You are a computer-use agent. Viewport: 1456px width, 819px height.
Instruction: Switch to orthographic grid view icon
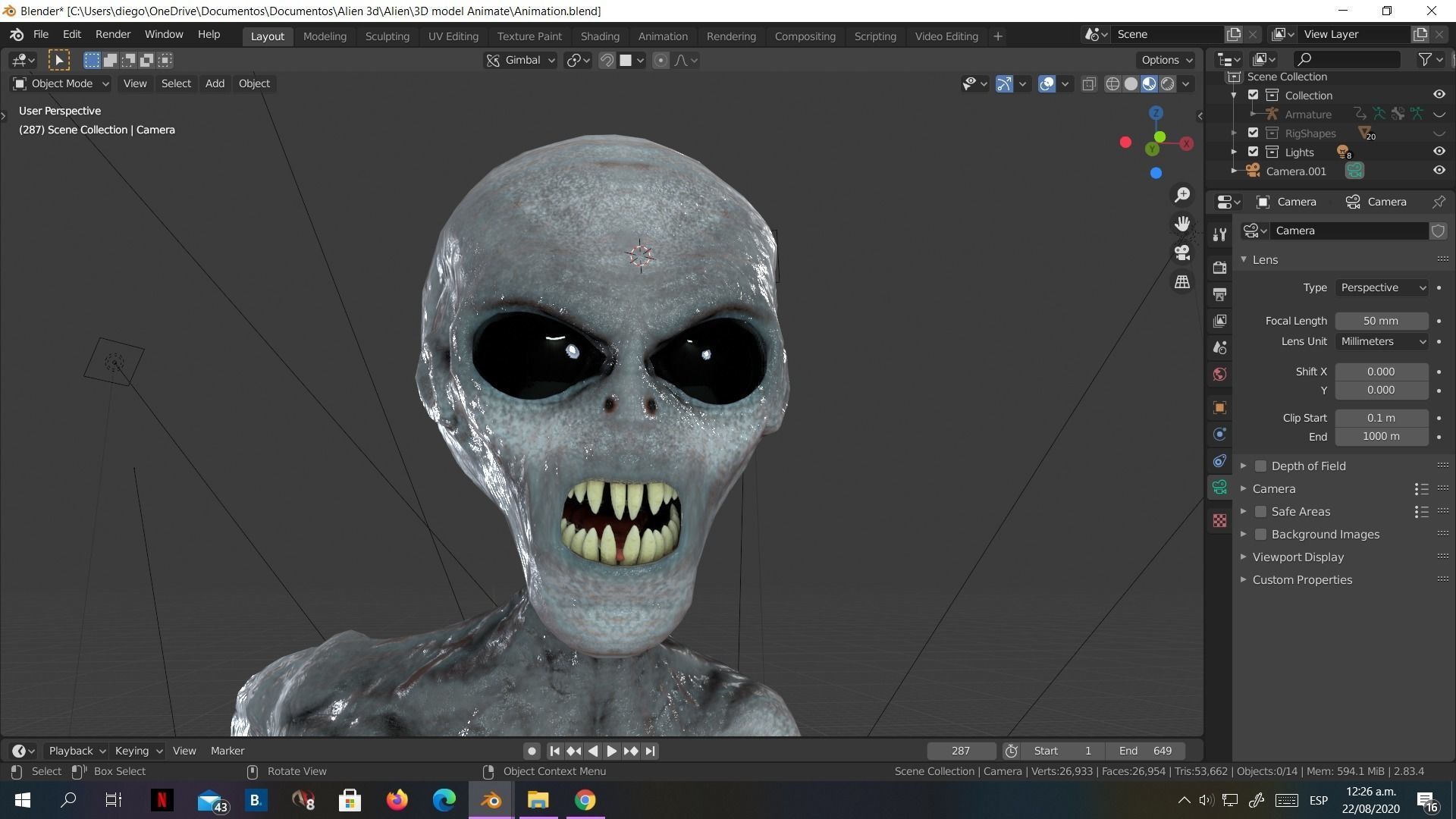coord(1182,281)
